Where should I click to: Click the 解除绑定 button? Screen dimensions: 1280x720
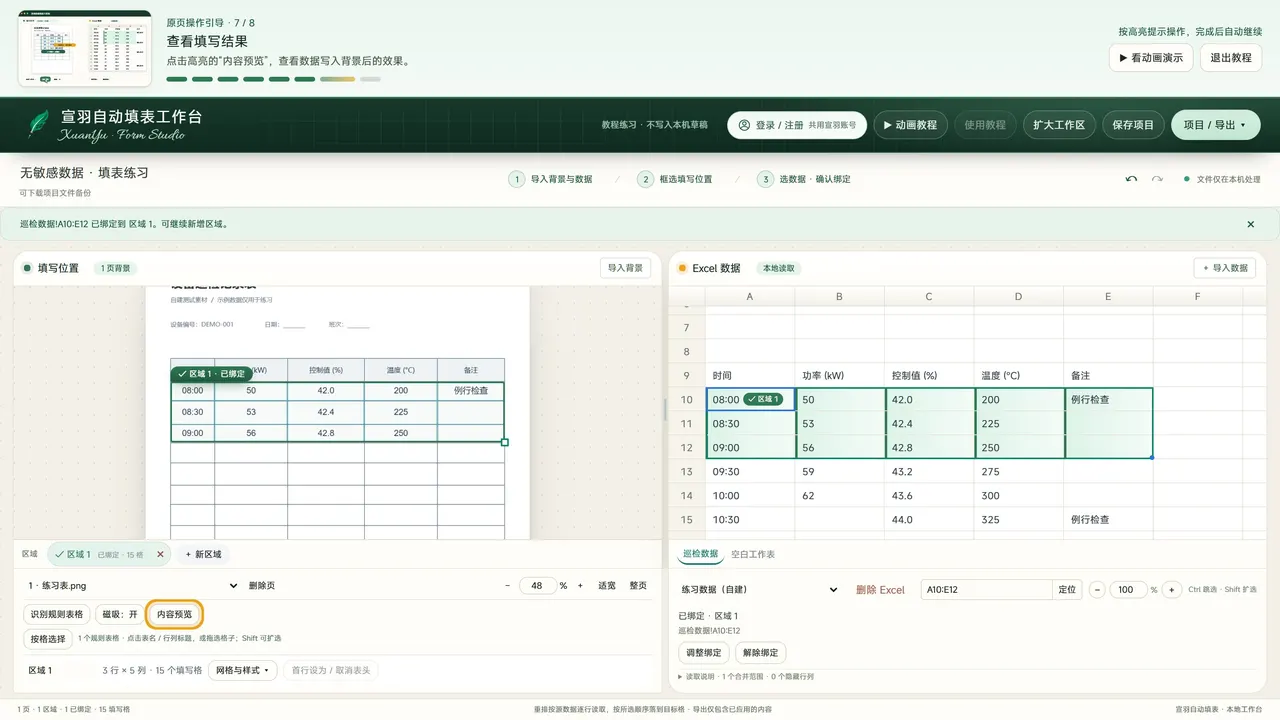tap(761, 653)
